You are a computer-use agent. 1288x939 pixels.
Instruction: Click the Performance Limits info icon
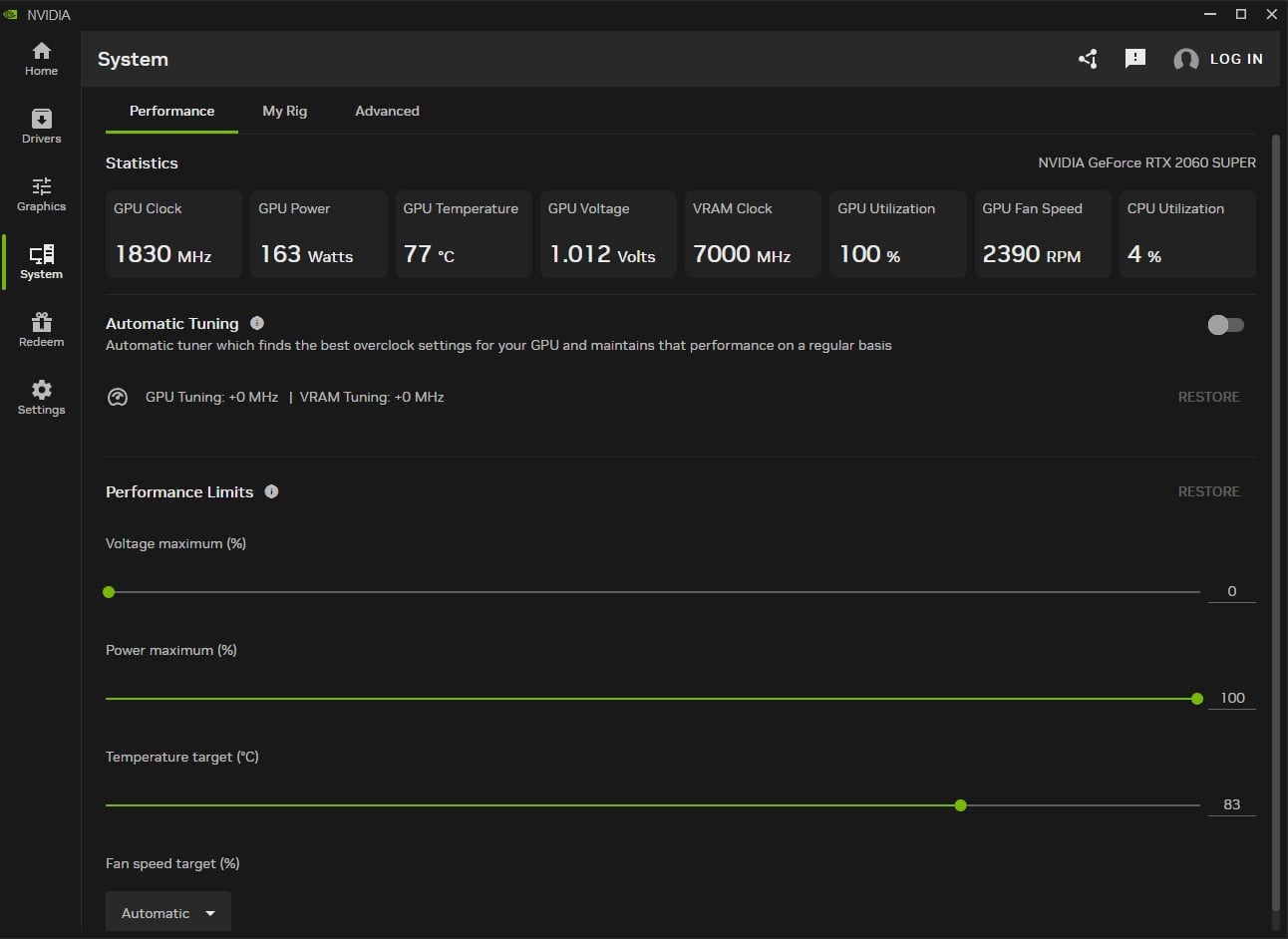pyautogui.click(x=271, y=491)
